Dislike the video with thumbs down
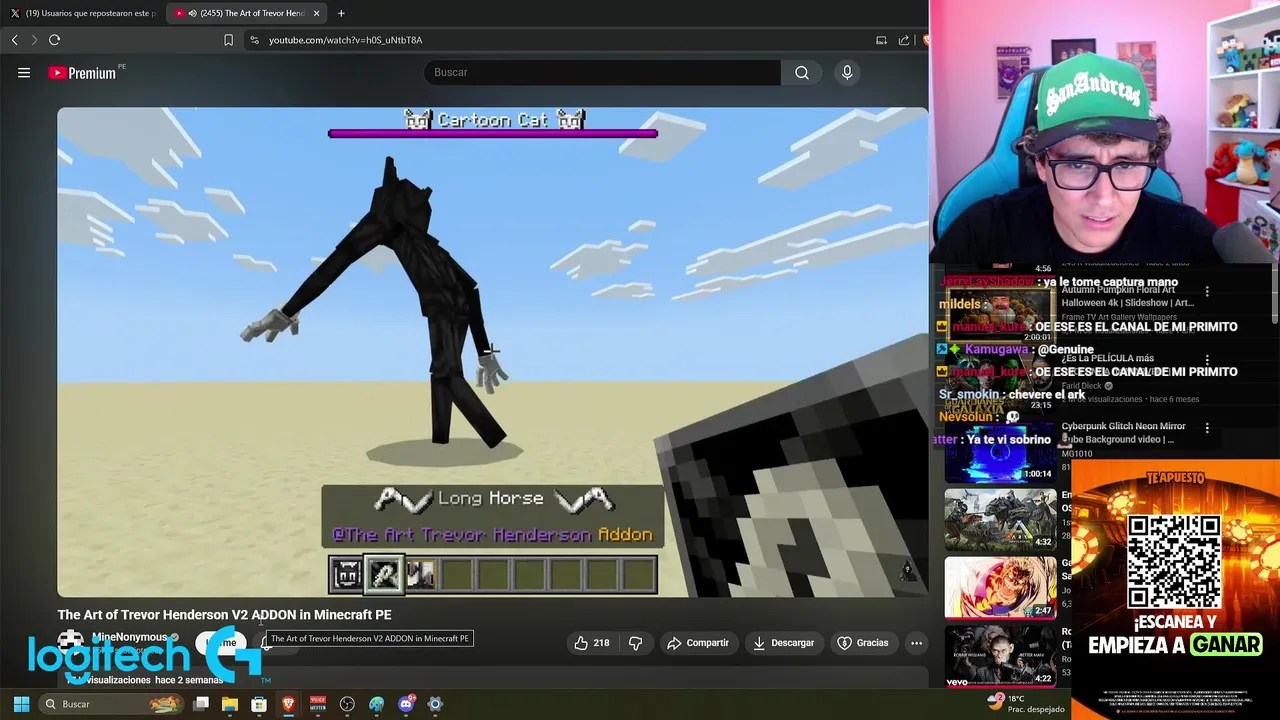The height and width of the screenshot is (720, 1280). 635,643
